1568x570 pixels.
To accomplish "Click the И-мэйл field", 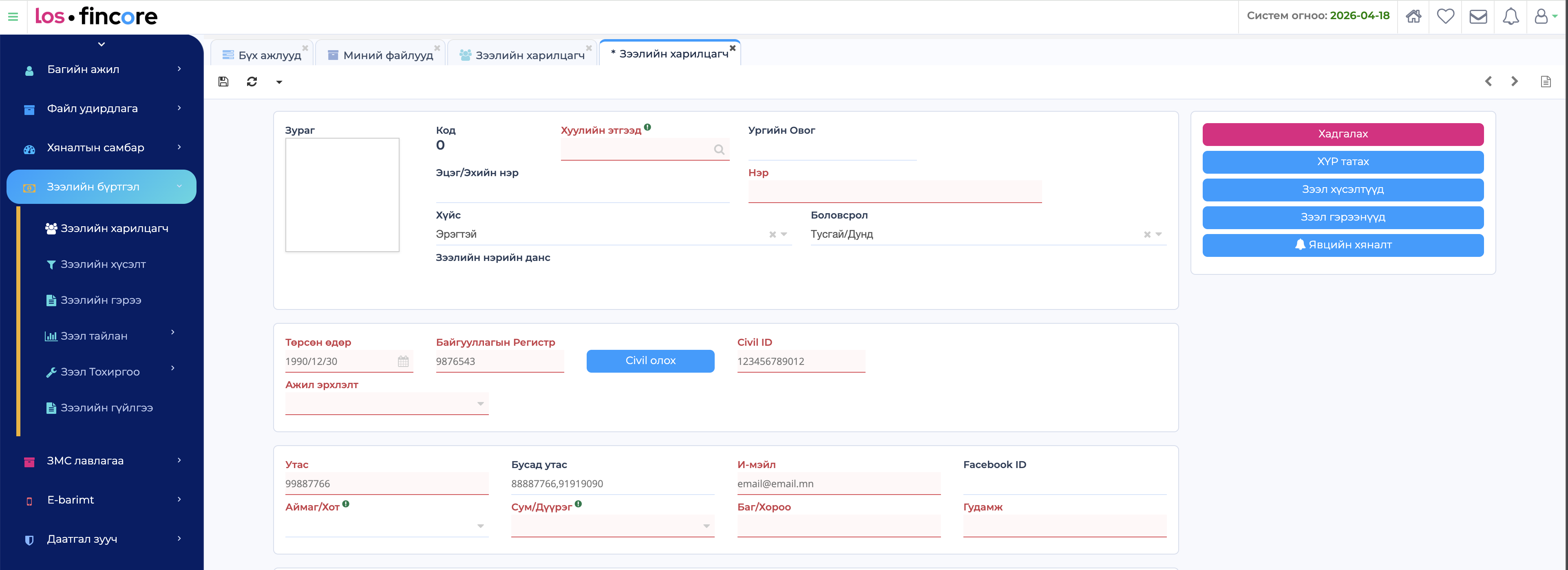I will (839, 484).
